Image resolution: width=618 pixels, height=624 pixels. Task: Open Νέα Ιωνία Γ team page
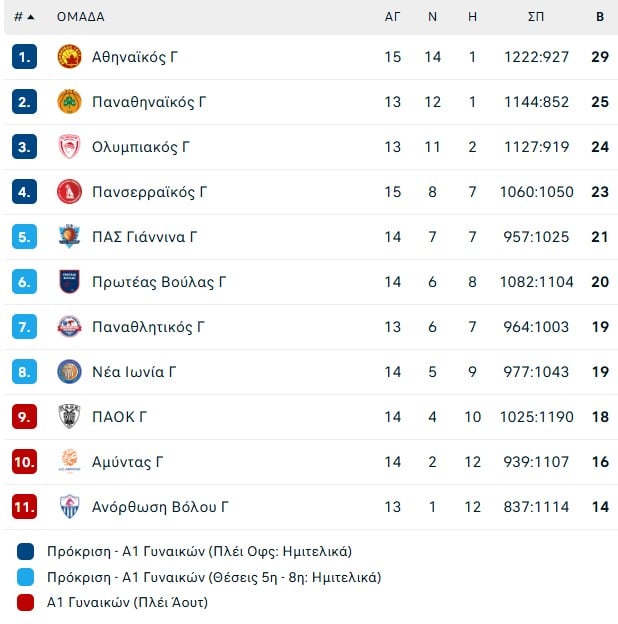click(x=134, y=372)
